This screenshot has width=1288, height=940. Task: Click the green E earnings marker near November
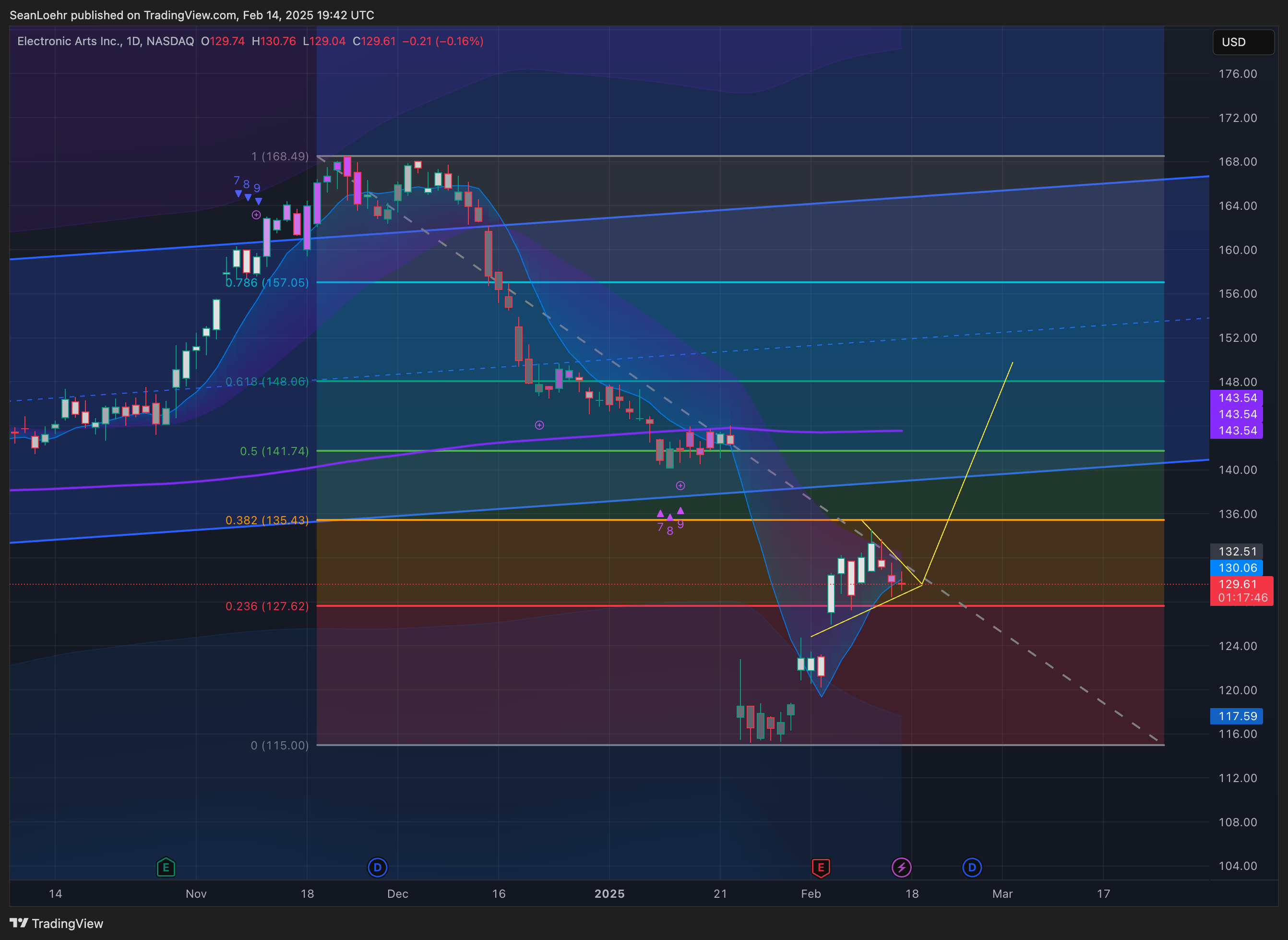(166, 867)
